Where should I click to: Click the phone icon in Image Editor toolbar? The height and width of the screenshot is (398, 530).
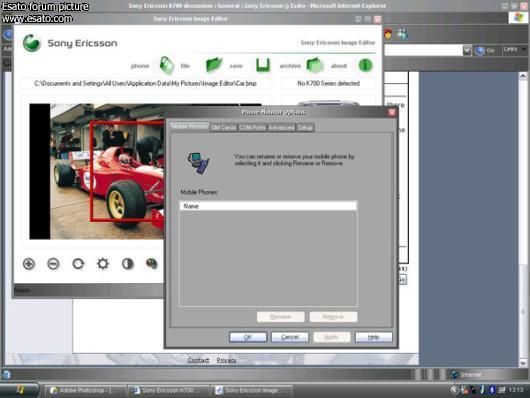coord(166,65)
